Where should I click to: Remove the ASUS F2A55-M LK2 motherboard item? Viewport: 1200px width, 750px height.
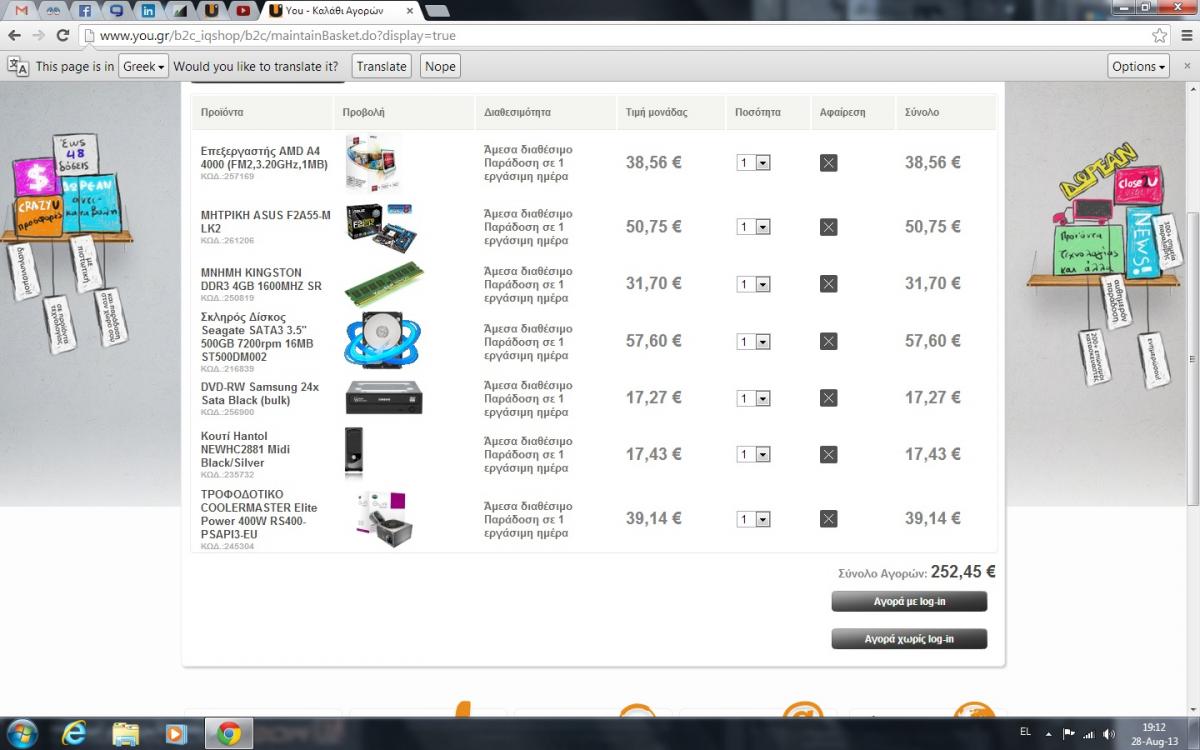pyautogui.click(x=828, y=227)
